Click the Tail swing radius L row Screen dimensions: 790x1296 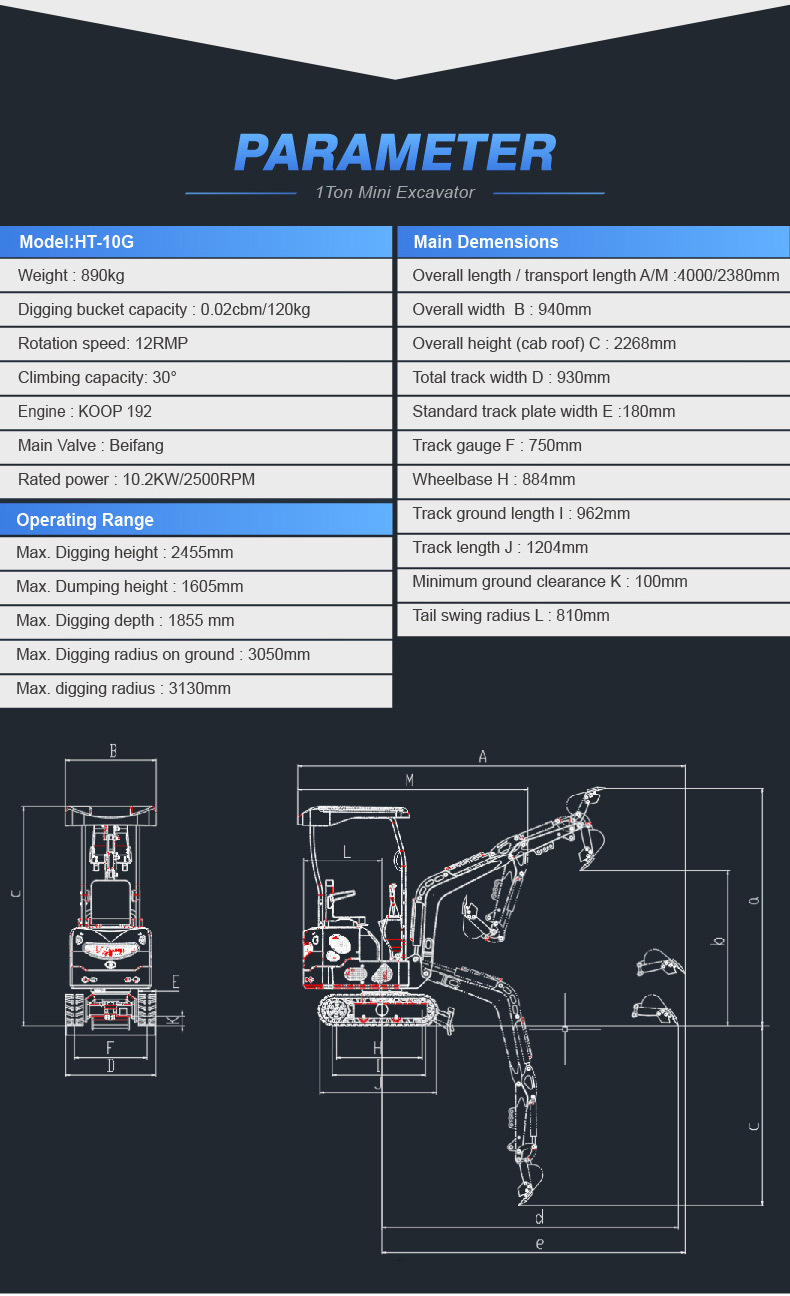594,616
